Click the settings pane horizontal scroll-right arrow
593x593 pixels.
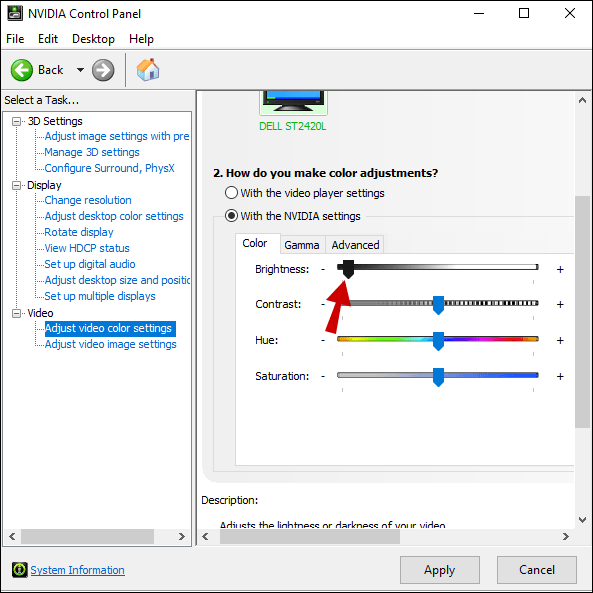click(x=566, y=536)
